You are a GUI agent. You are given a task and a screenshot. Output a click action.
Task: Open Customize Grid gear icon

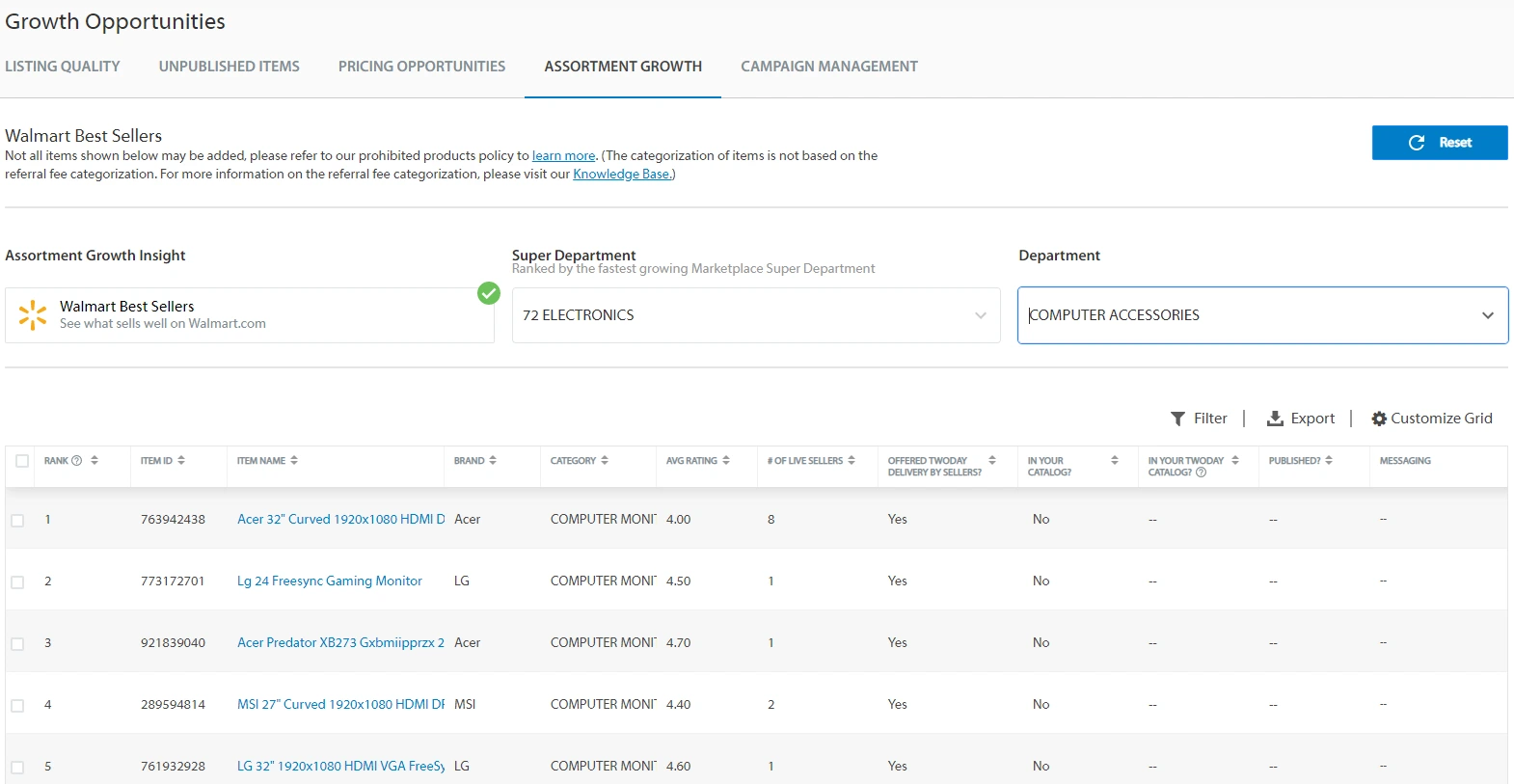(x=1379, y=419)
